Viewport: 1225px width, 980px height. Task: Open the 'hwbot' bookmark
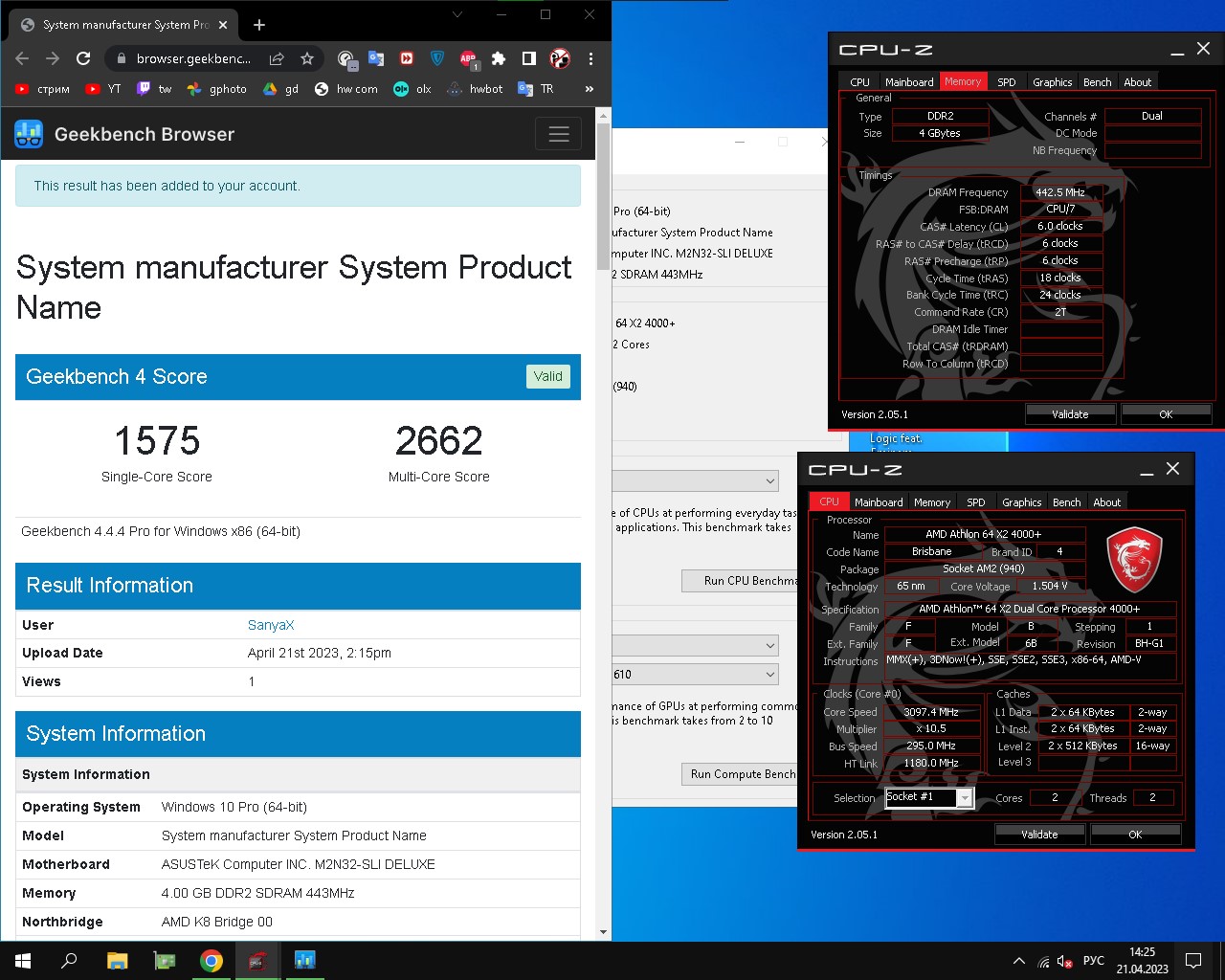(x=476, y=89)
